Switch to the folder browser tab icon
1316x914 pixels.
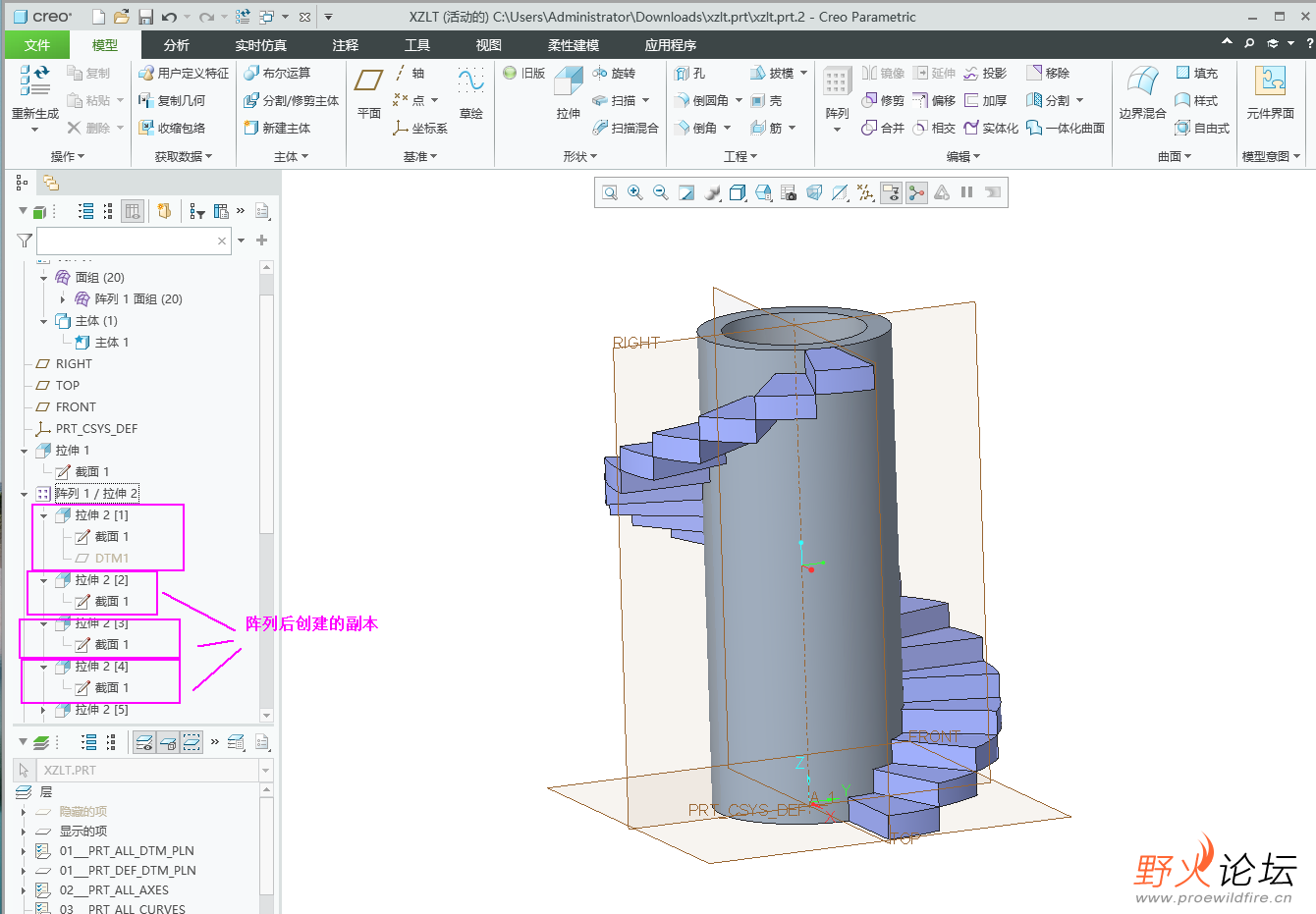(x=50, y=183)
